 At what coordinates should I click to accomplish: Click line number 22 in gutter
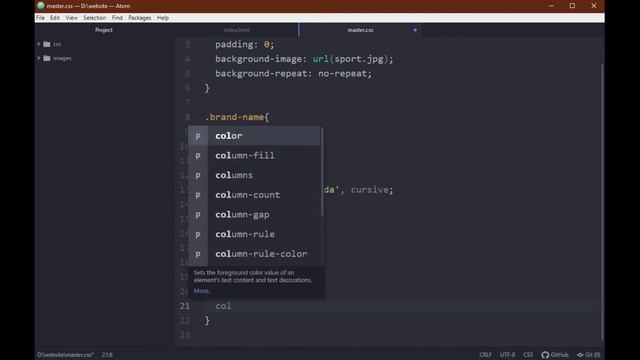pyautogui.click(x=185, y=320)
